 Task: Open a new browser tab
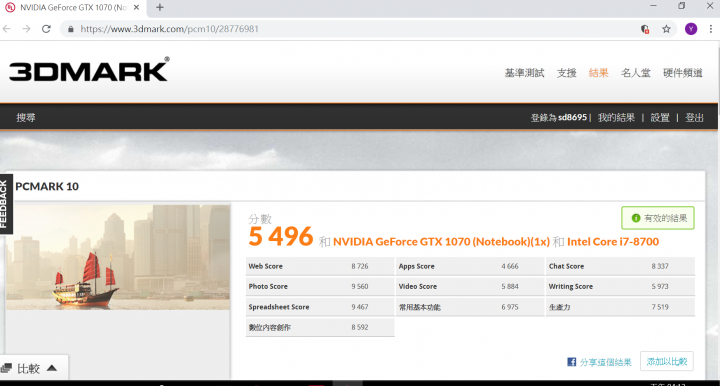coord(159,7)
